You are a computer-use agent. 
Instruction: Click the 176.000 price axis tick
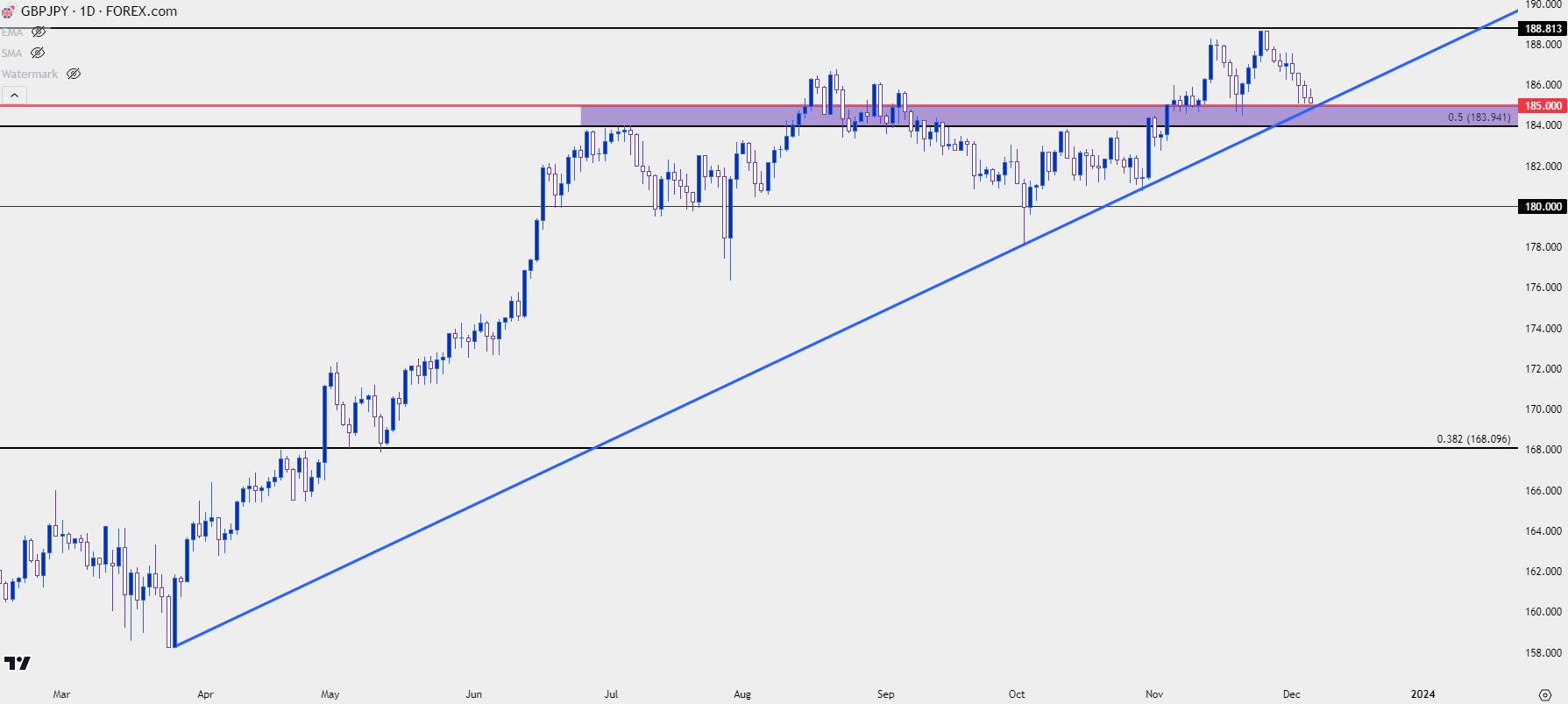(1543, 288)
